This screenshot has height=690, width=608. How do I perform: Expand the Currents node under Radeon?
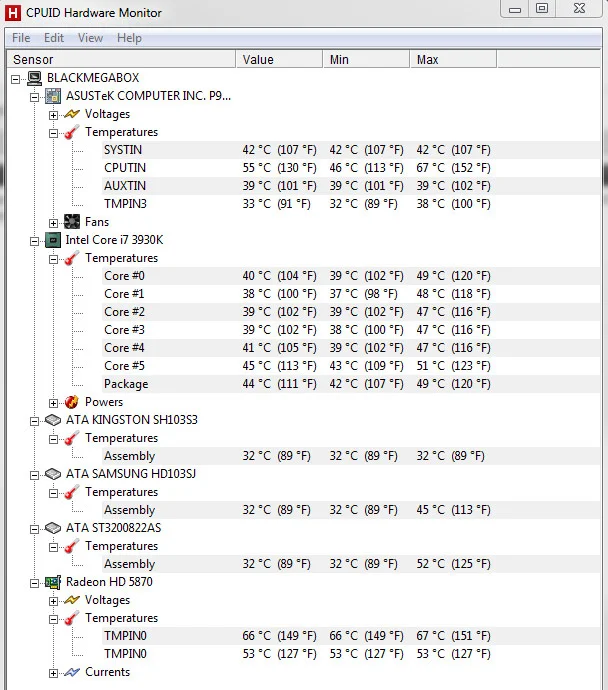[54, 672]
